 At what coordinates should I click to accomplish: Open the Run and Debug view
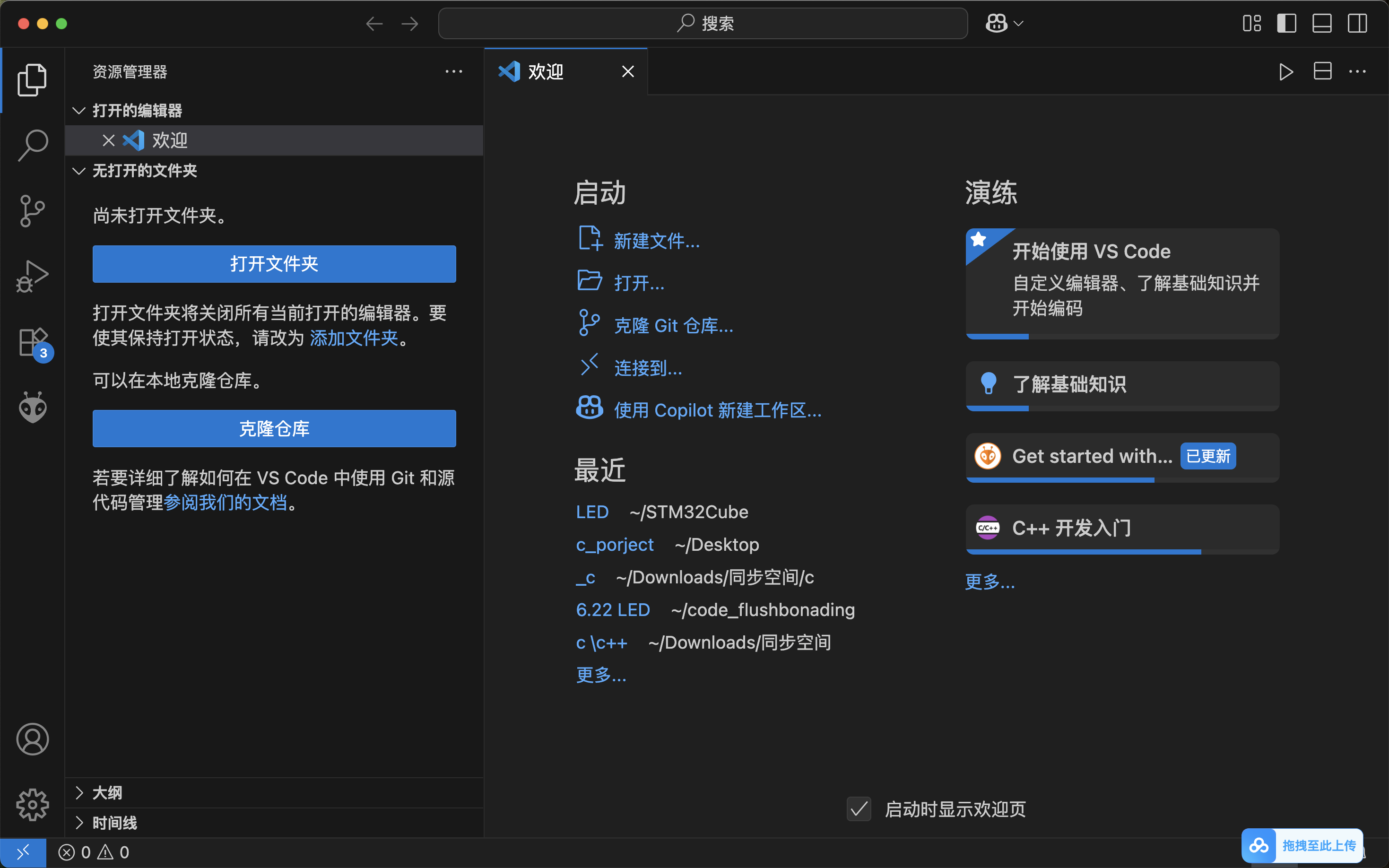tap(32, 276)
